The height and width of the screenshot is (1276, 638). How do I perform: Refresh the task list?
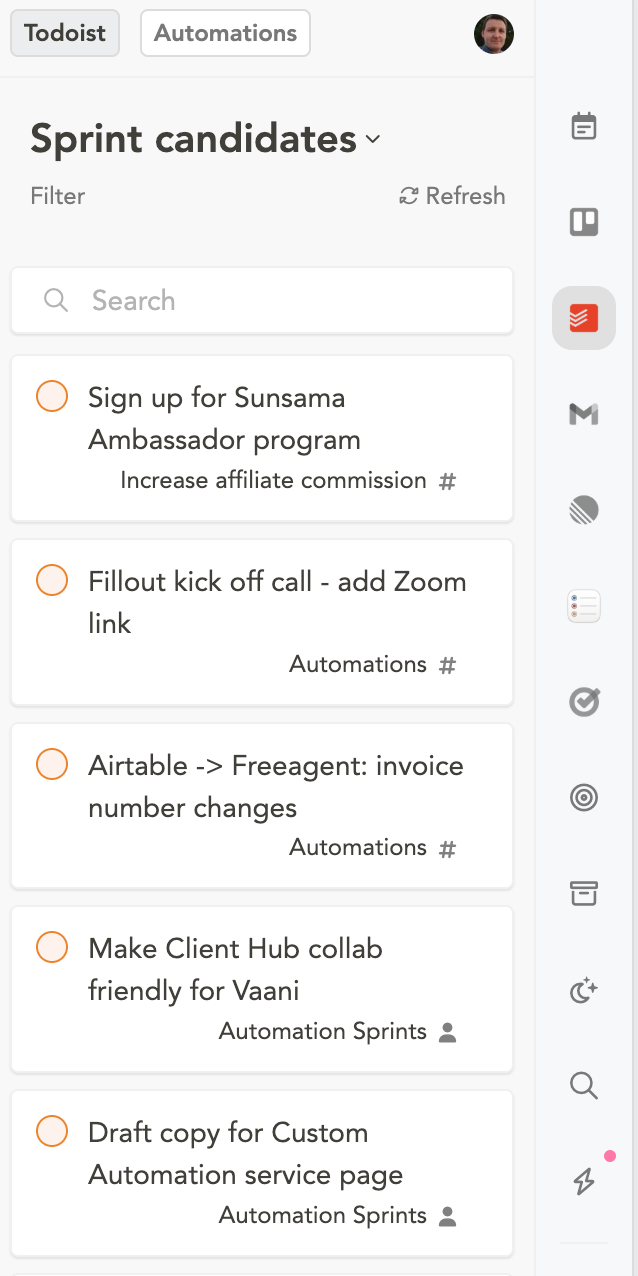452,196
